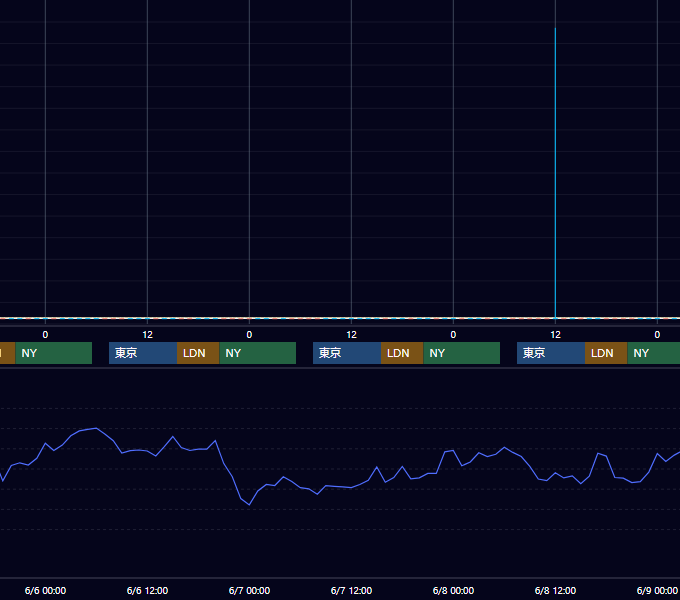This screenshot has width=680, height=600.
Task: Click the 6/8 12:00 date label
Action: coord(556,590)
